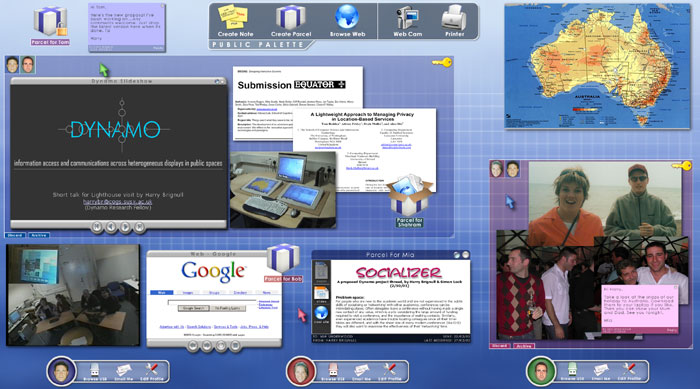Click the I'm Feeling Lucky button

point(228,308)
